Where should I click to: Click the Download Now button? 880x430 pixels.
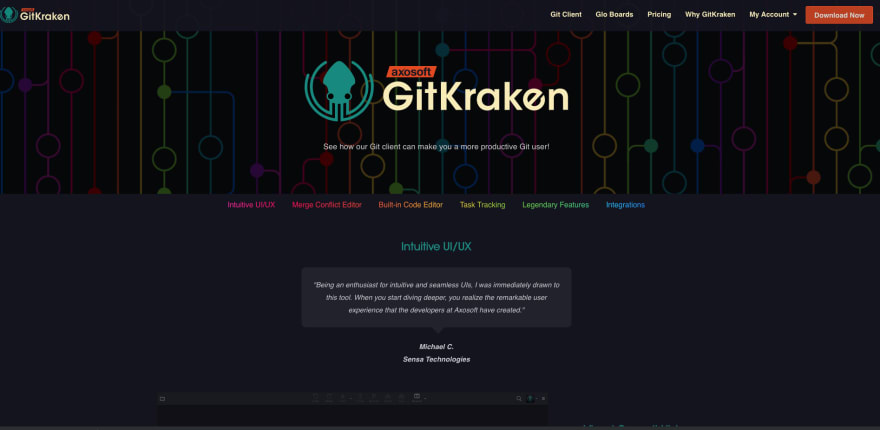point(839,15)
